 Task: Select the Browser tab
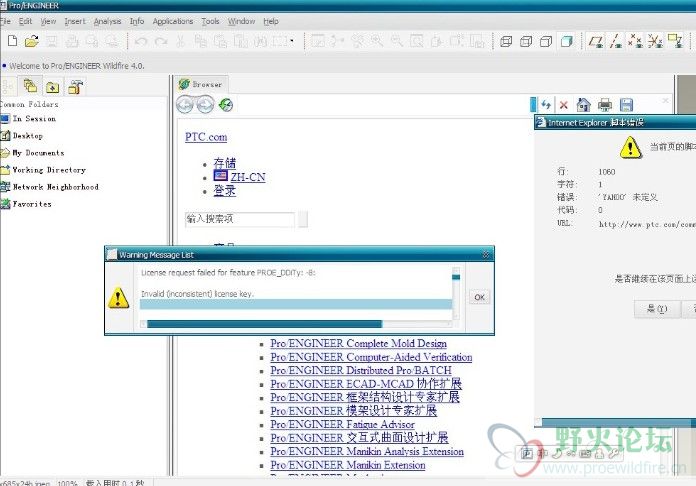pos(201,84)
